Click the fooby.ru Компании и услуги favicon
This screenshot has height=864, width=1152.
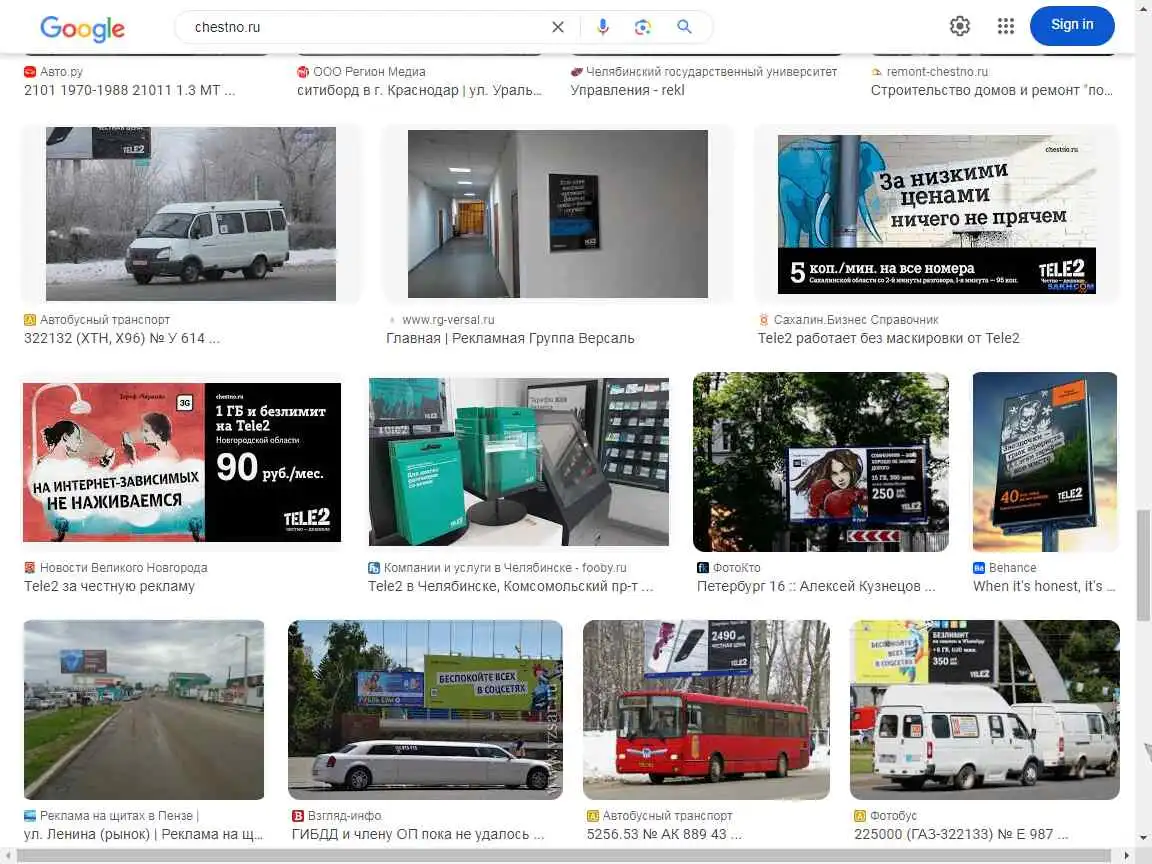click(374, 568)
